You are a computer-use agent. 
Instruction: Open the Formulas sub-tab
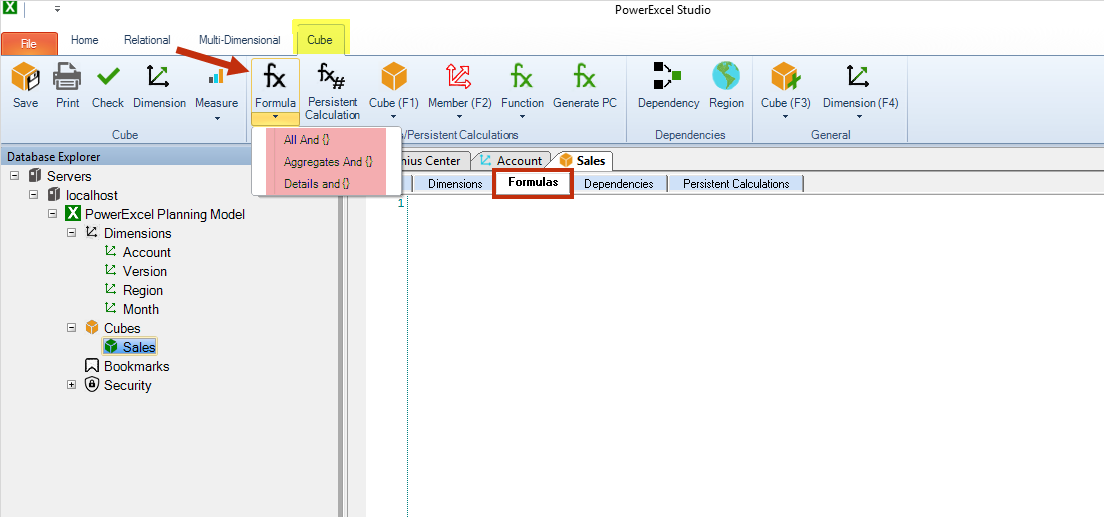pos(533,182)
